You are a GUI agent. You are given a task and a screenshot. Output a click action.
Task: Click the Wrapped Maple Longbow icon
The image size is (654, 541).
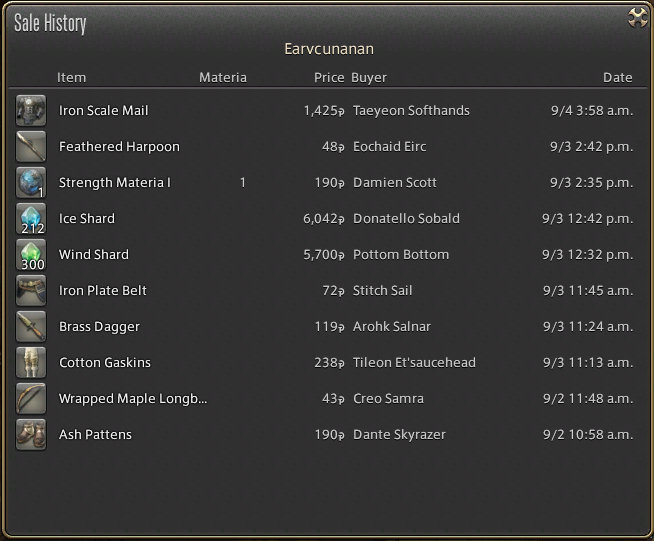31,399
